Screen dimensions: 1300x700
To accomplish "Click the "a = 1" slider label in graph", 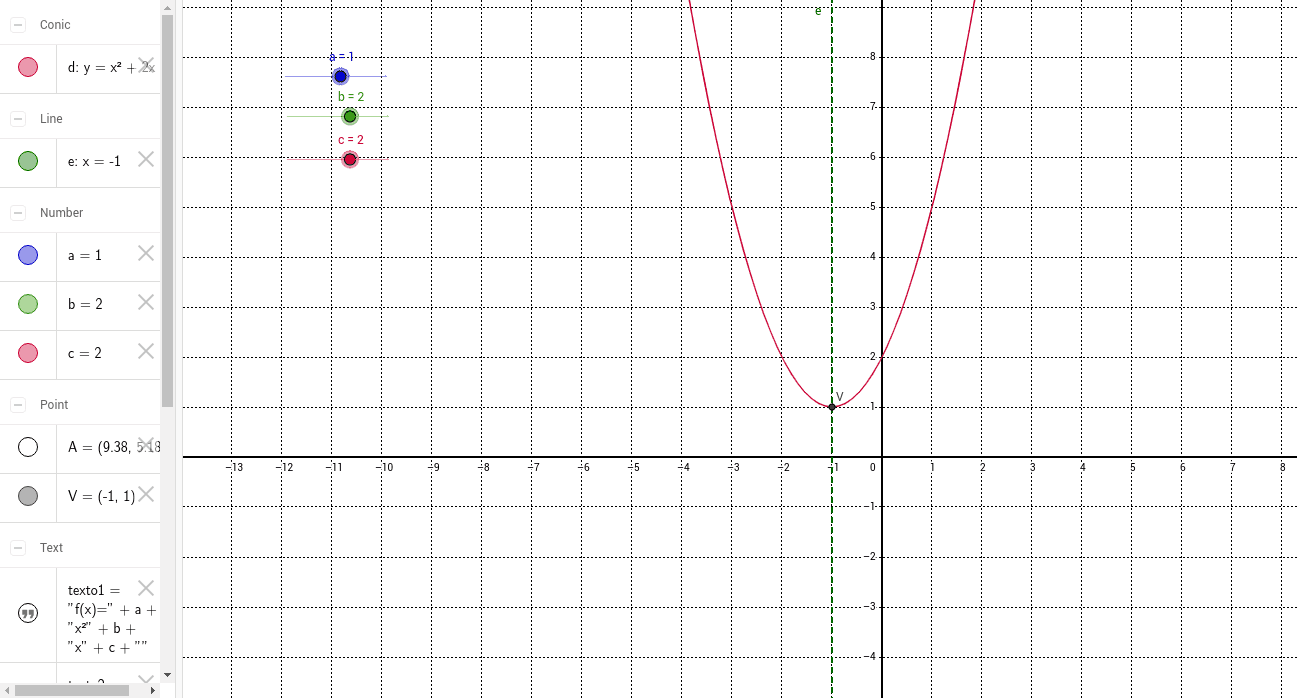I will (x=341, y=57).
